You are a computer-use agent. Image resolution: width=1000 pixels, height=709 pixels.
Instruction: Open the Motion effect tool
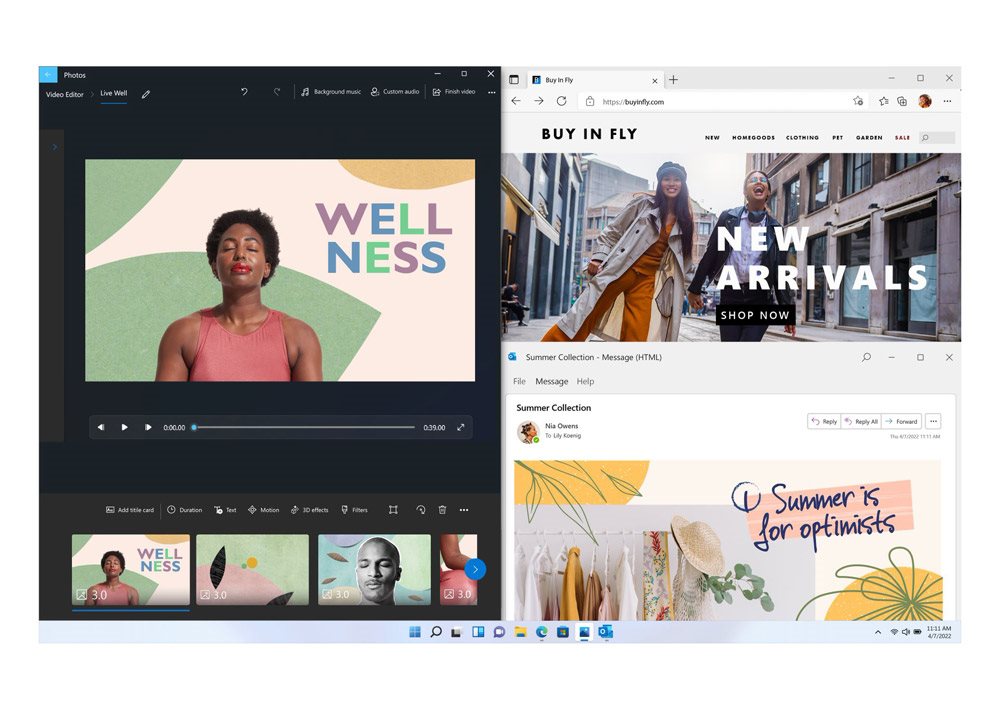coord(264,510)
